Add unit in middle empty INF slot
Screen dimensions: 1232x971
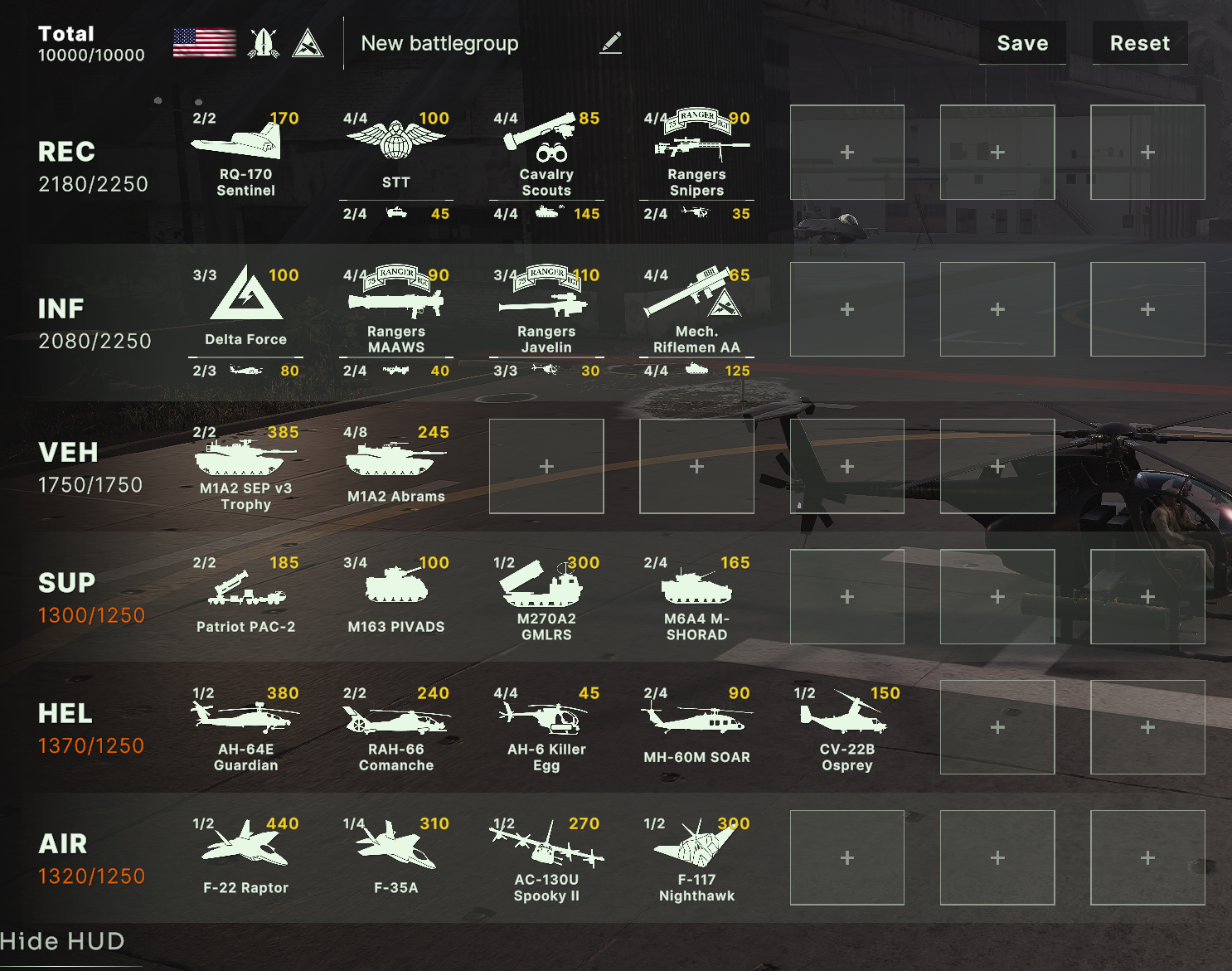(x=997, y=309)
